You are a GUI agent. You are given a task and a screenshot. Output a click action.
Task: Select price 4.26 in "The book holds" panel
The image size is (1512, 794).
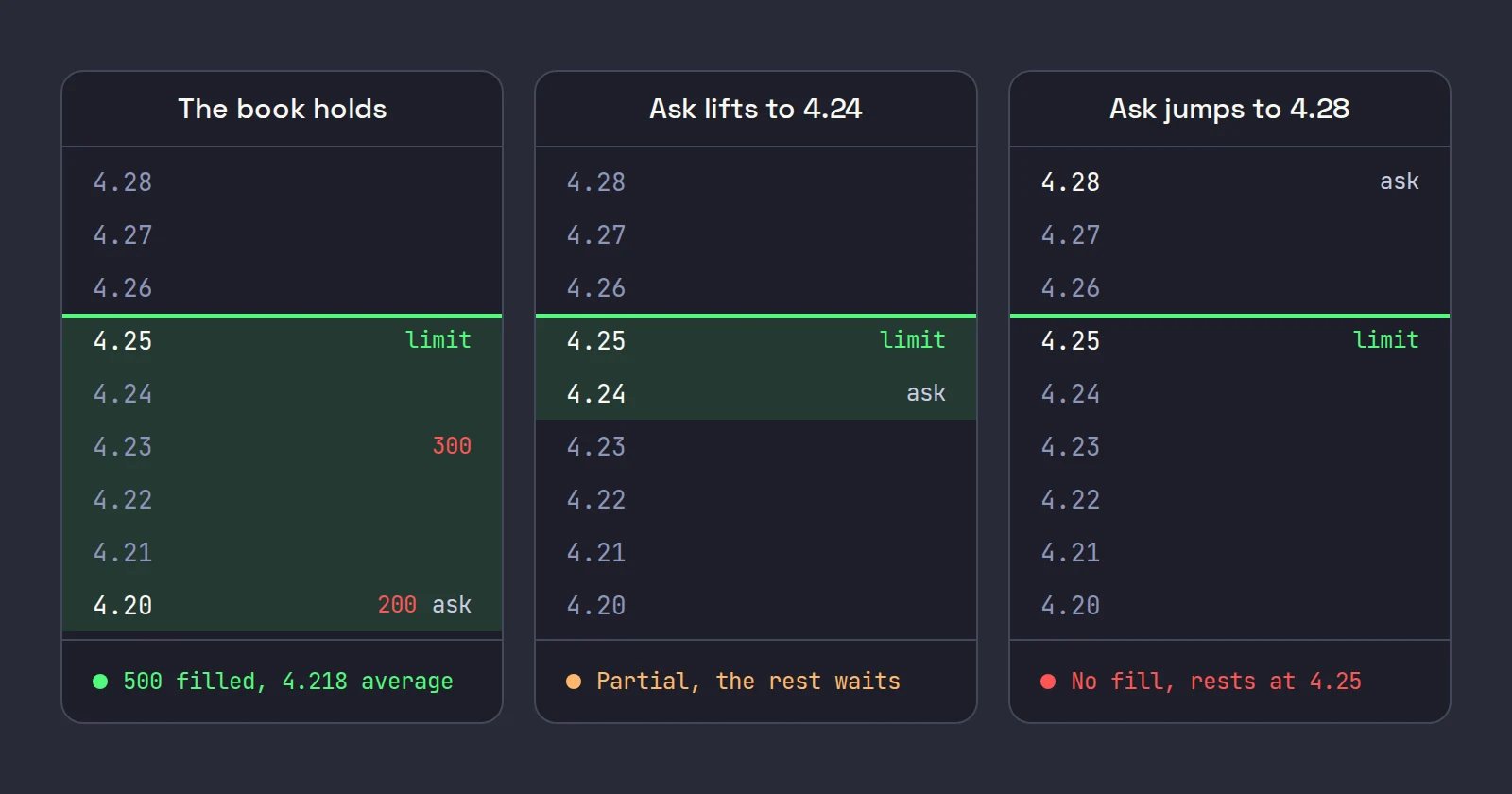pos(123,287)
